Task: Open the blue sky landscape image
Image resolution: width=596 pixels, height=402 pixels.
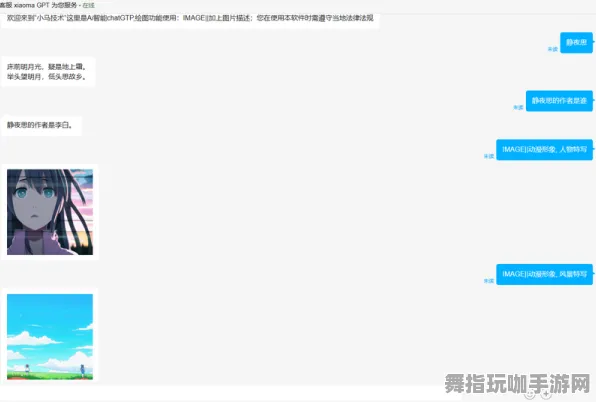Action: pyautogui.click(x=50, y=337)
